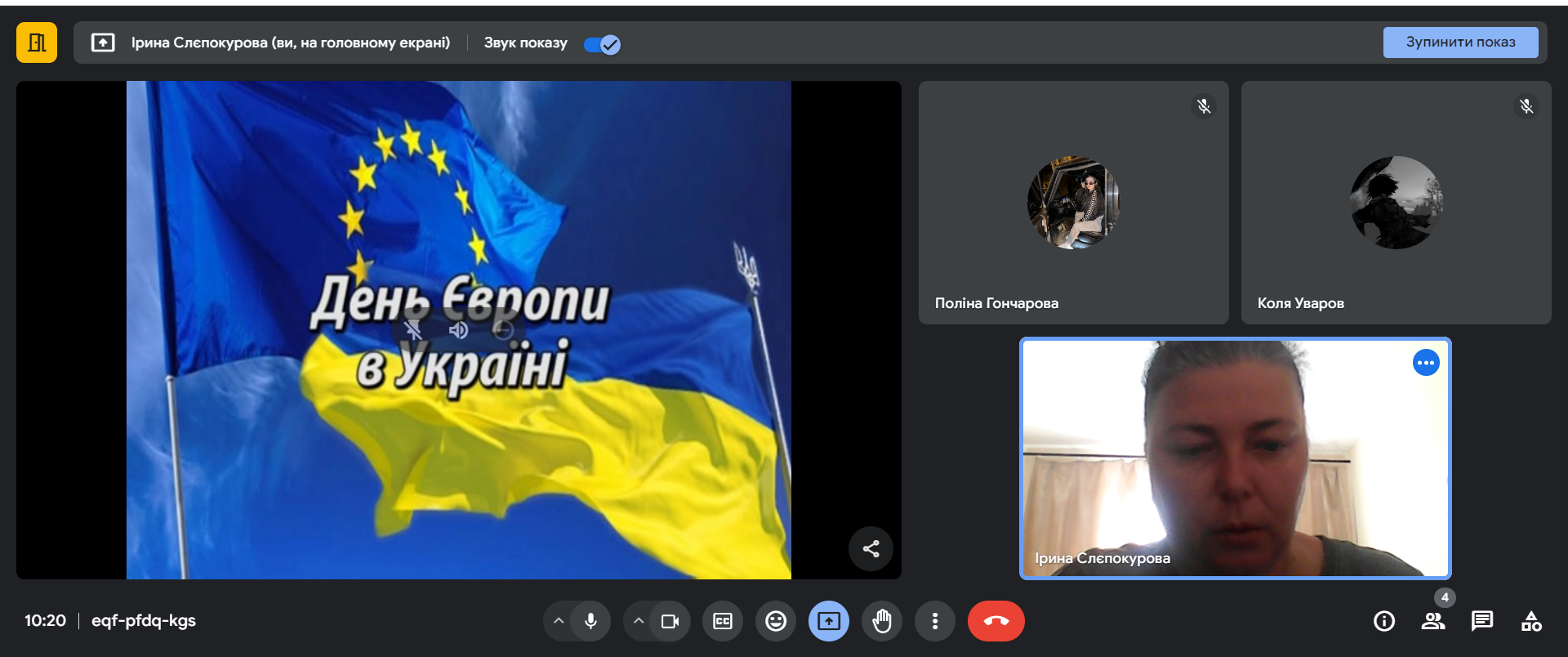The image size is (1568, 657).
Task: Disable the presentation audio toggle
Action: 603,44
